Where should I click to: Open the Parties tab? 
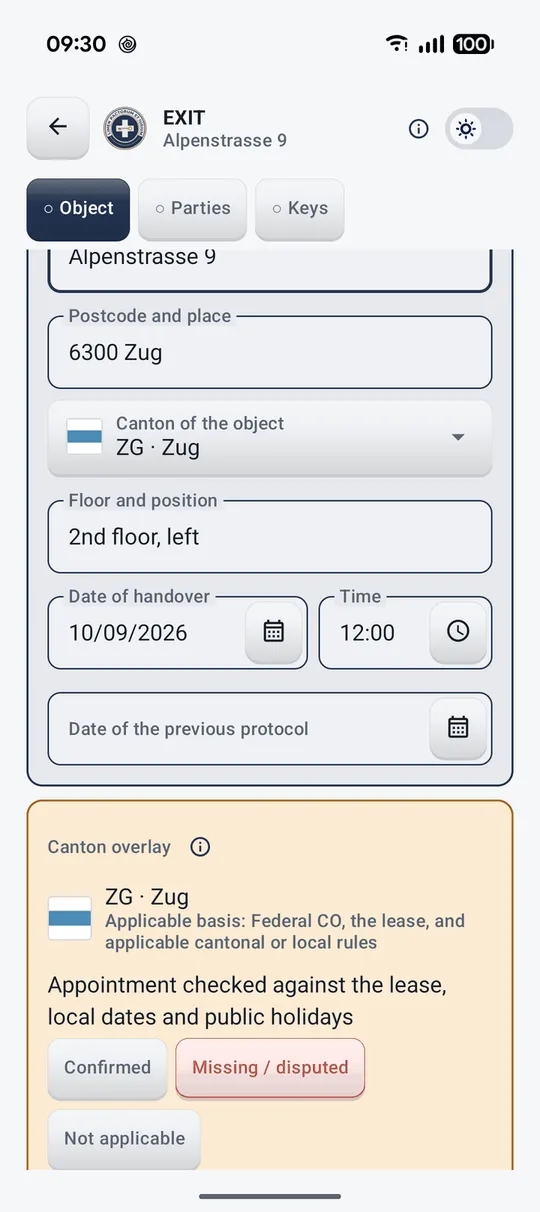(192, 209)
